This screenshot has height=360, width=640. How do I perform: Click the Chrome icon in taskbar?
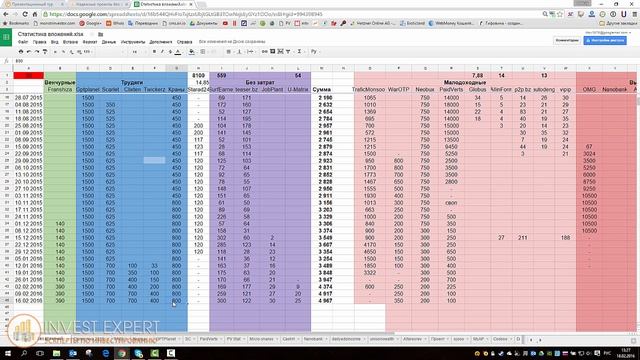[122, 353]
